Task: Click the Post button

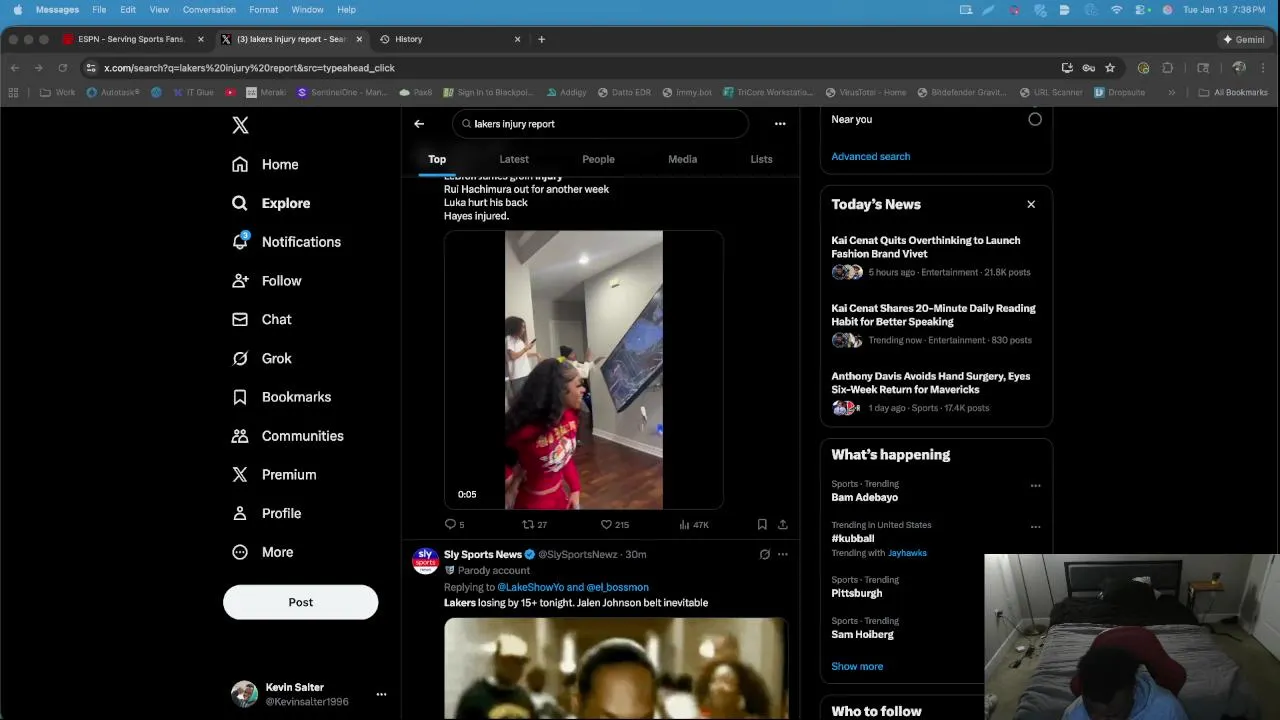Action: [300, 602]
